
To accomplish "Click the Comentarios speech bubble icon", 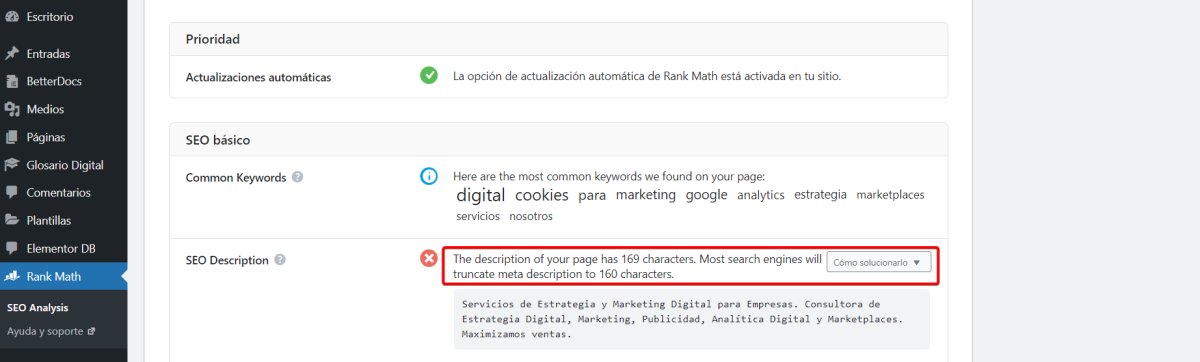I will (x=12, y=192).
